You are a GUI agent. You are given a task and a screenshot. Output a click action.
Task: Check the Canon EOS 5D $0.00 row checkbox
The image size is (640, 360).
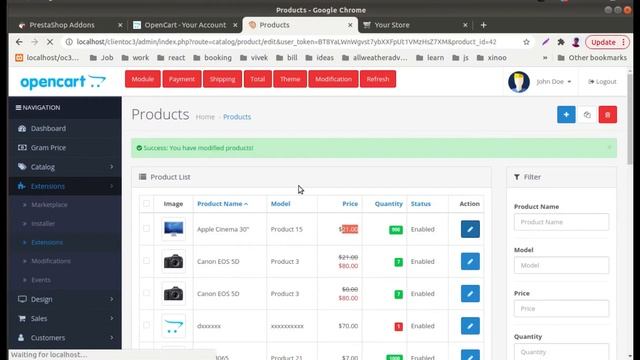pyautogui.click(x=146, y=293)
